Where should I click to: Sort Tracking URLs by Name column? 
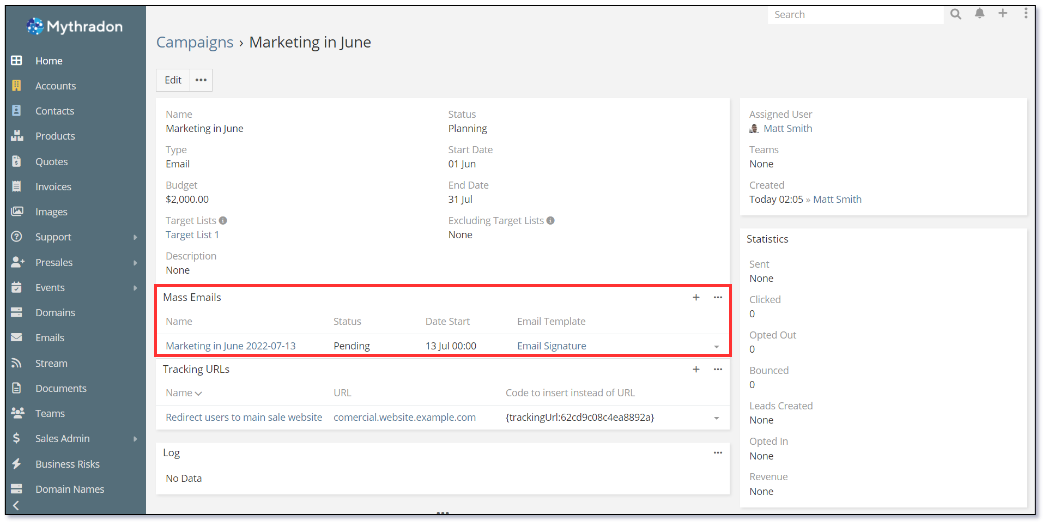pyautogui.click(x=184, y=393)
